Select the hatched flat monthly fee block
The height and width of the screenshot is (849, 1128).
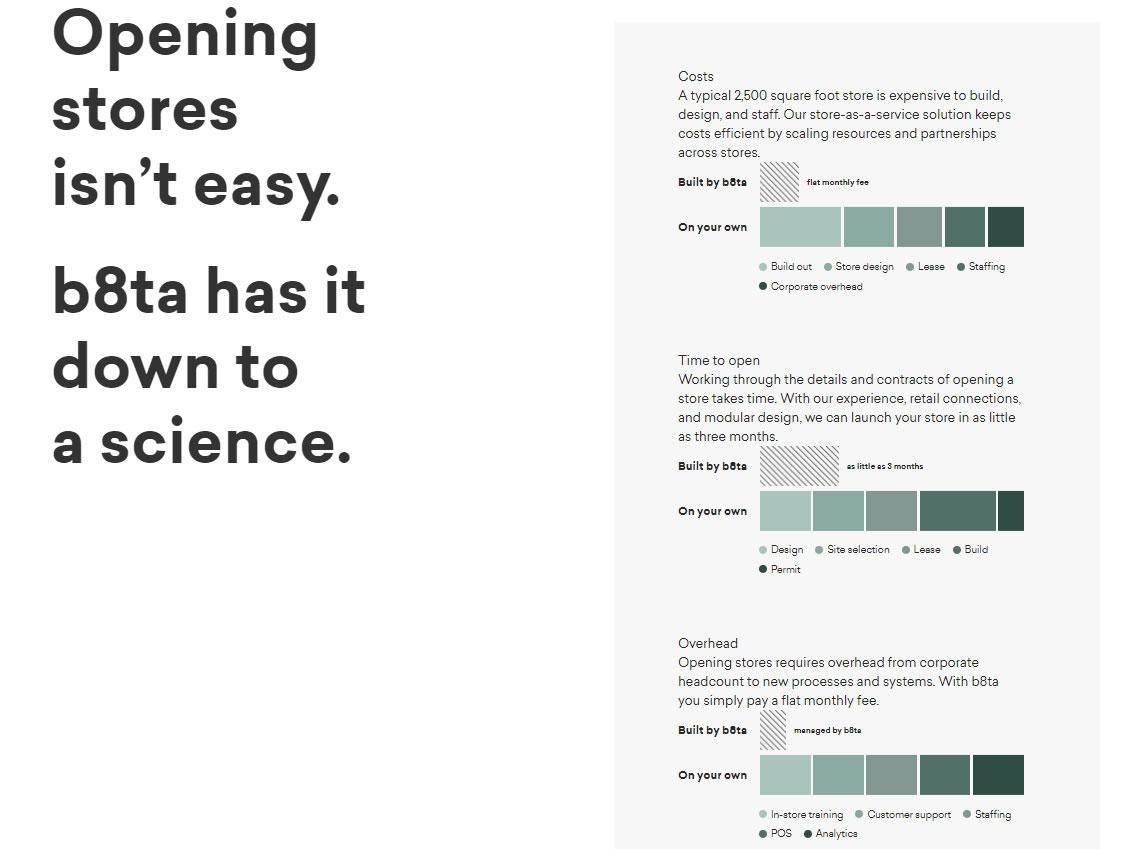click(779, 182)
